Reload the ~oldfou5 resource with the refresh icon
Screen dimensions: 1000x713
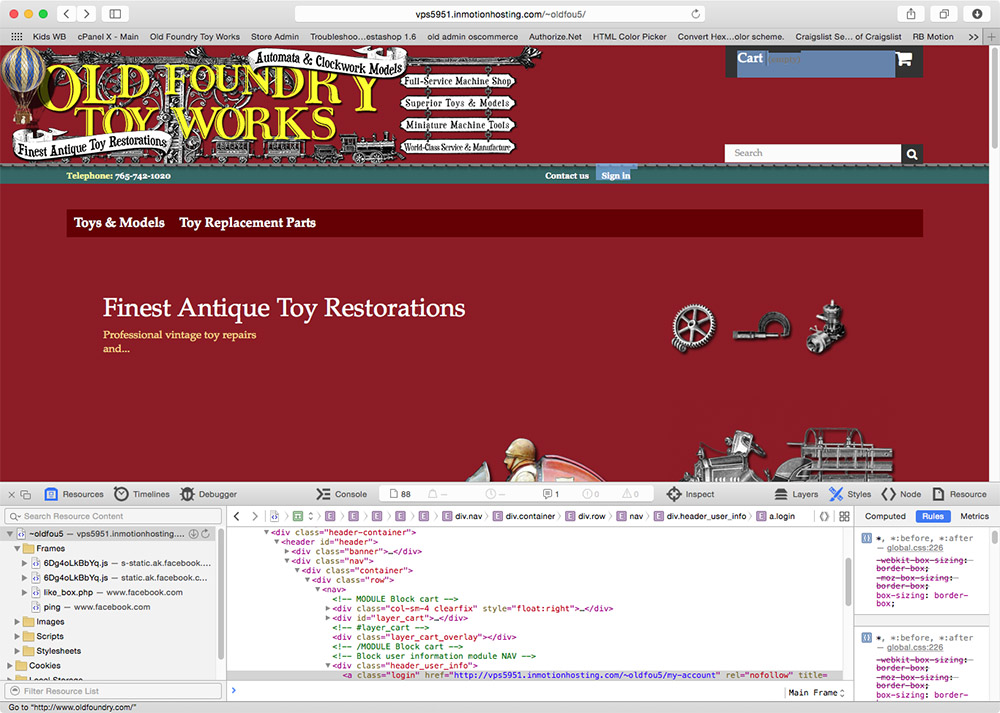click(x=205, y=534)
